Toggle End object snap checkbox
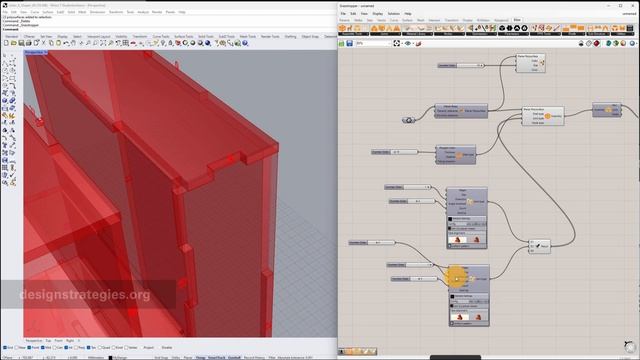Image resolution: width=640 pixels, height=360 pixels. (5, 347)
